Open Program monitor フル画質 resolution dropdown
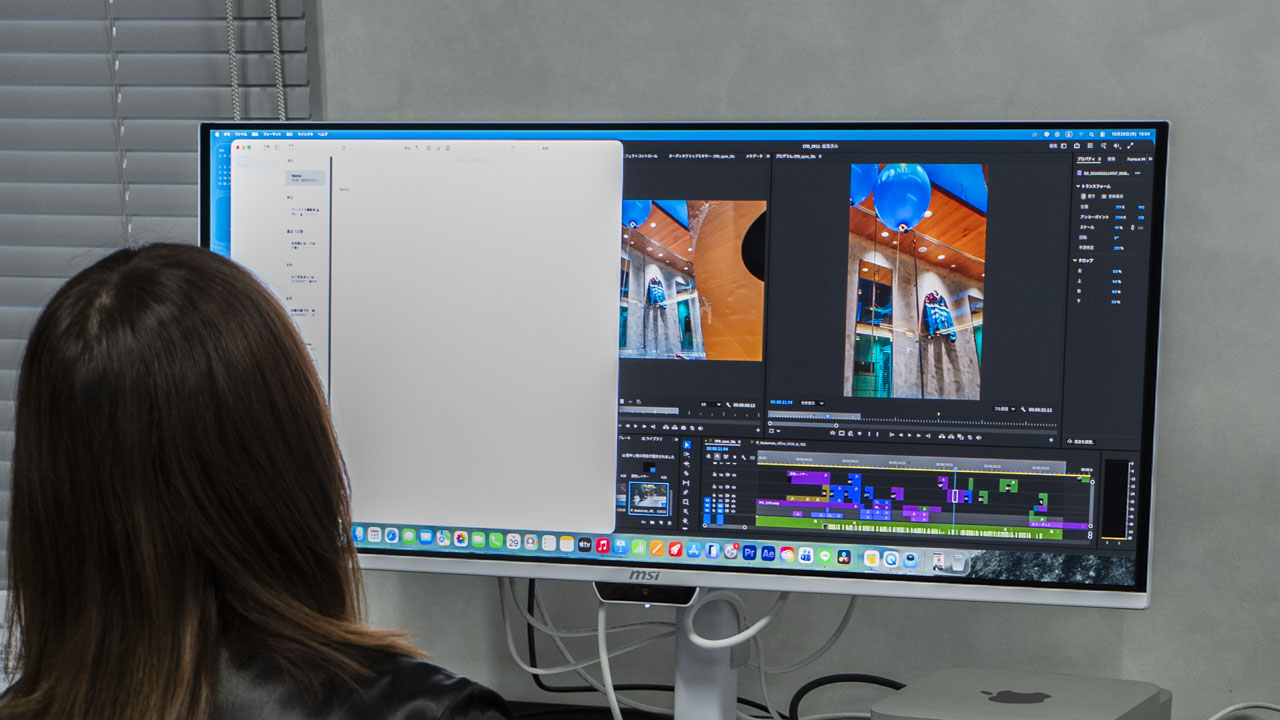 pos(1005,409)
